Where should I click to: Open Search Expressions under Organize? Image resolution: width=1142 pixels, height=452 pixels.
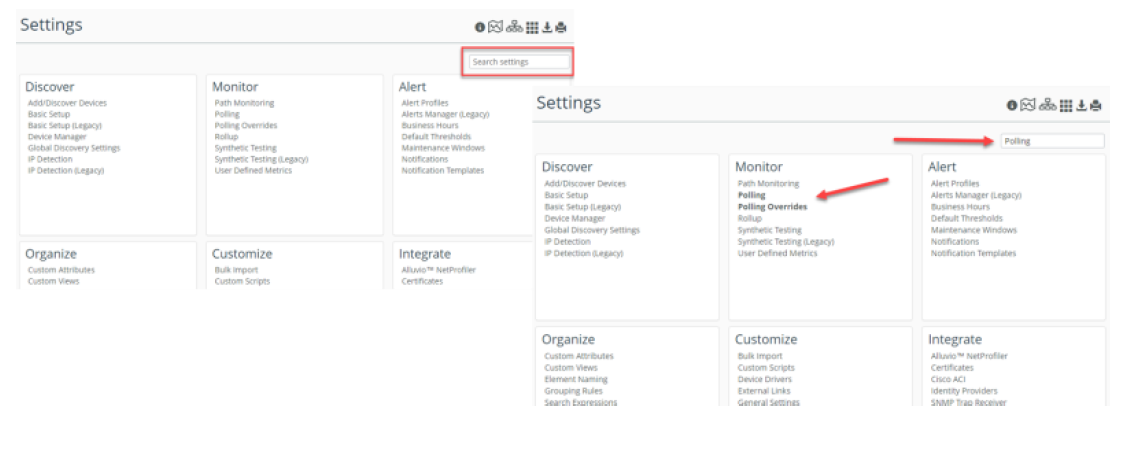[x=580, y=403]
